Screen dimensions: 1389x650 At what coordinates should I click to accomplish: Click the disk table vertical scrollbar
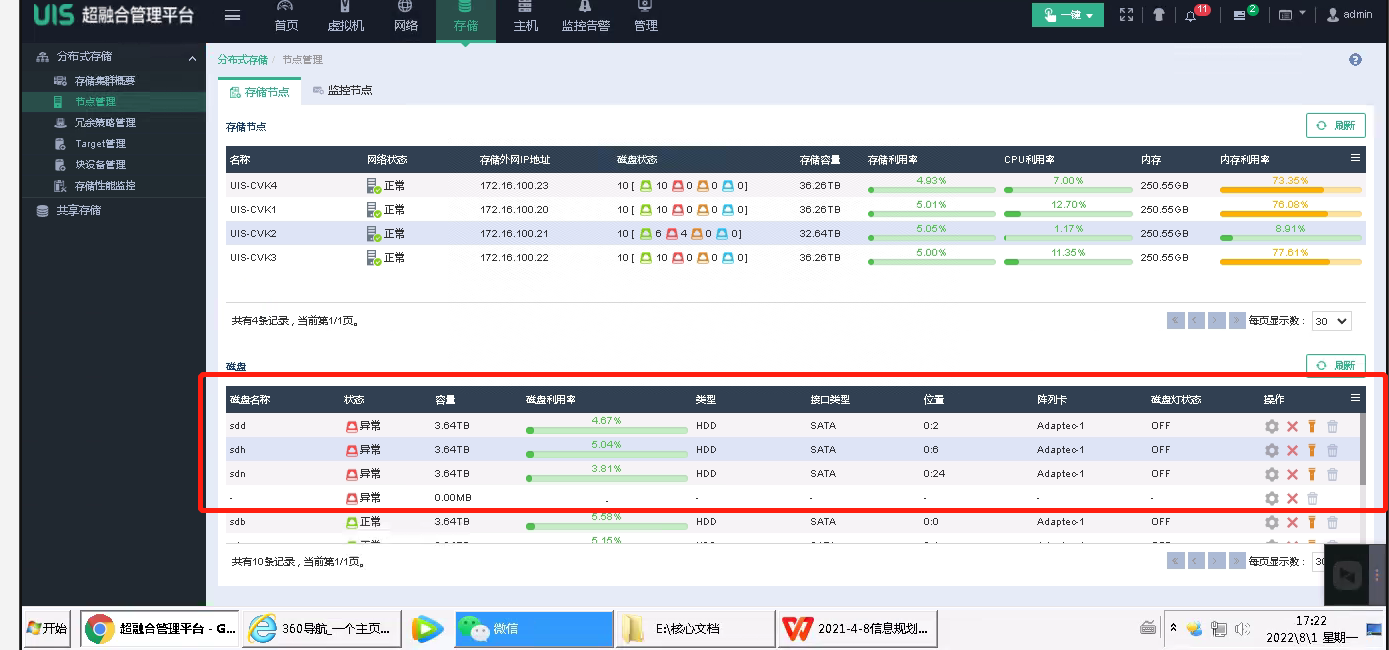[x=1362, y=449]
